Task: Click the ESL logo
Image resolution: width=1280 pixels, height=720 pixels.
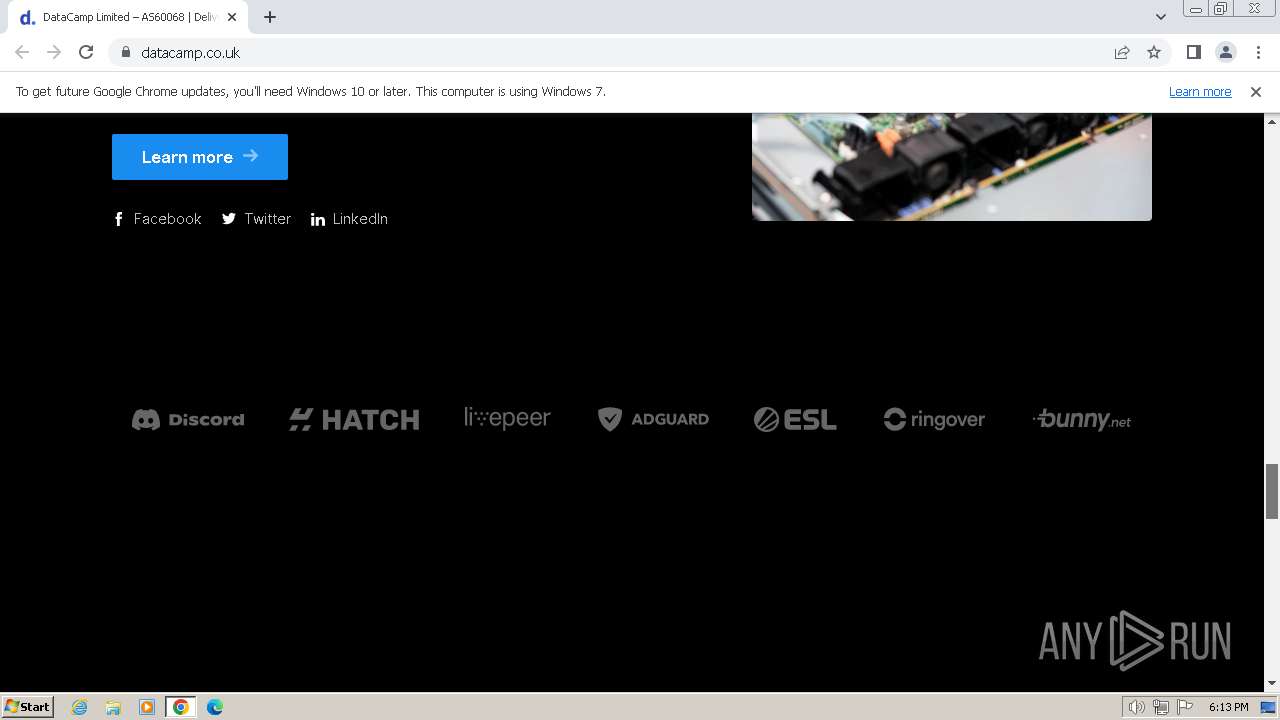Action: (x=795, y=419)
